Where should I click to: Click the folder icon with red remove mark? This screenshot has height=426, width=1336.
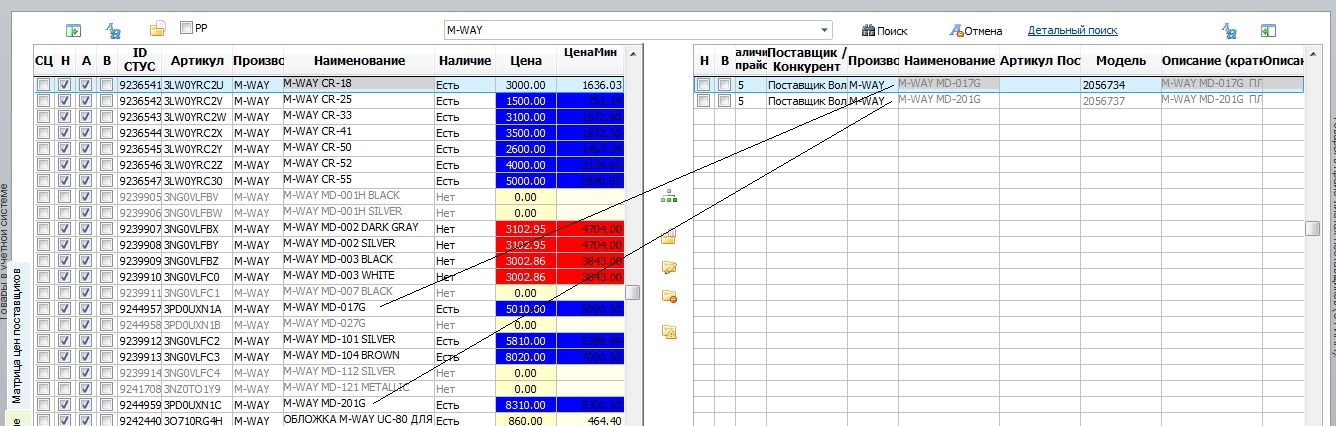coord(669,296)
